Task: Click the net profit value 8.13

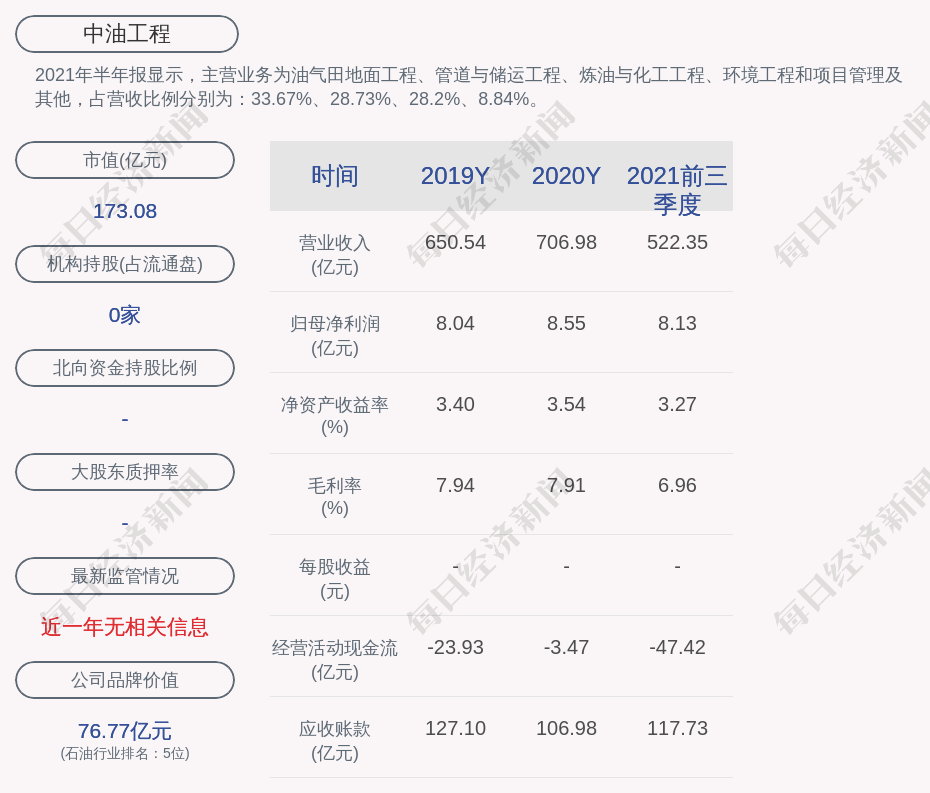Action: [677, 323]
